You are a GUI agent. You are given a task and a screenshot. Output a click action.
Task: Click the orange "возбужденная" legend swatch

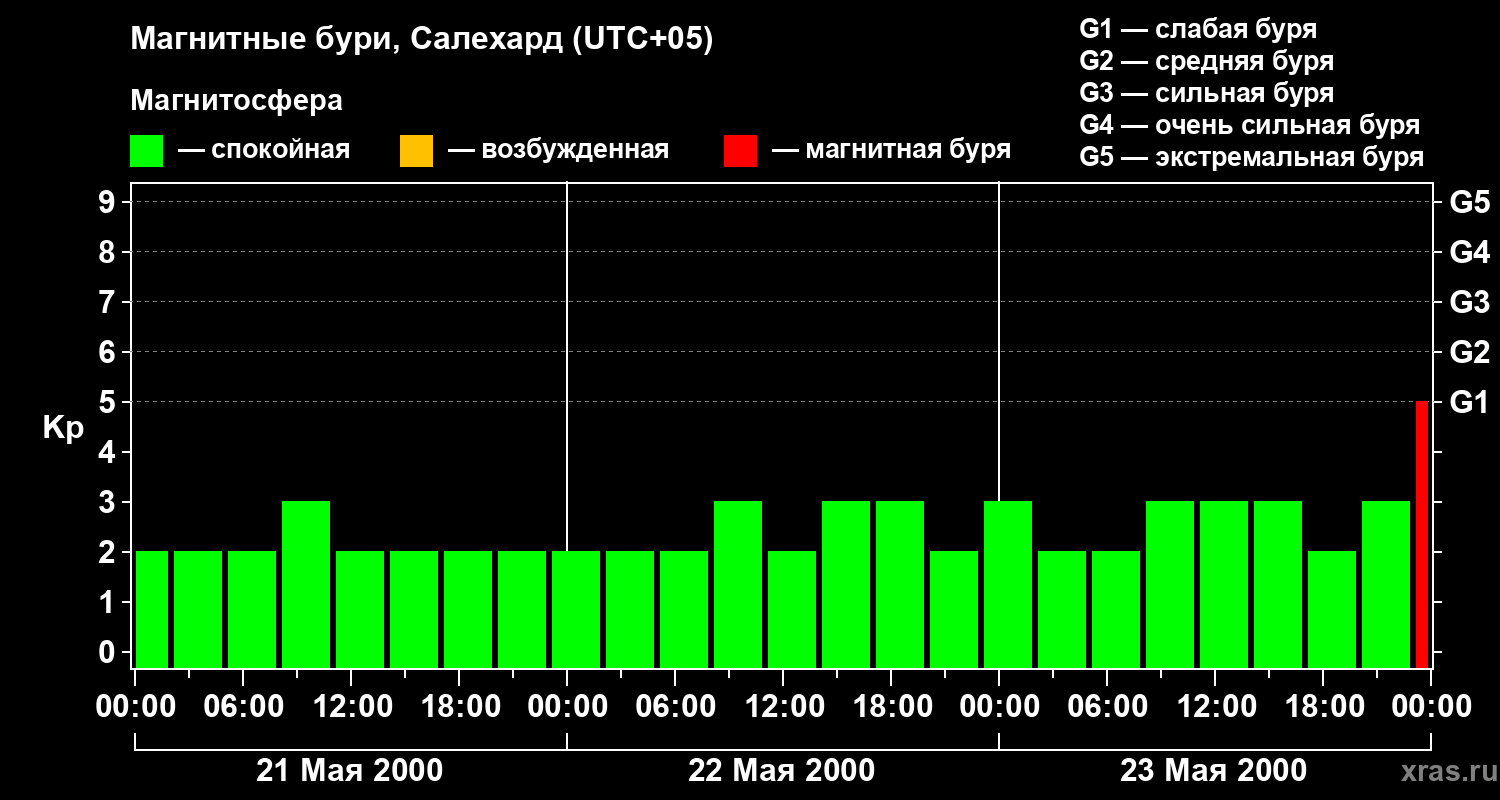(x=416, y=151)
